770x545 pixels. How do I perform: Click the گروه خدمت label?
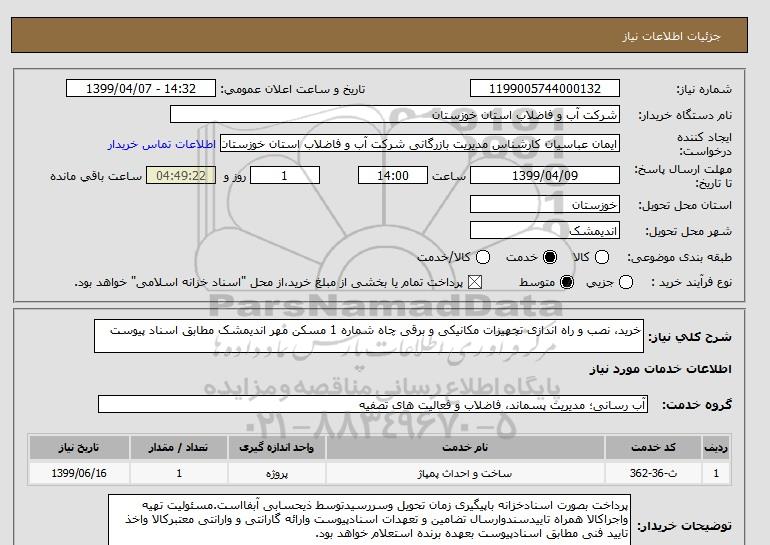click(697, 405)
